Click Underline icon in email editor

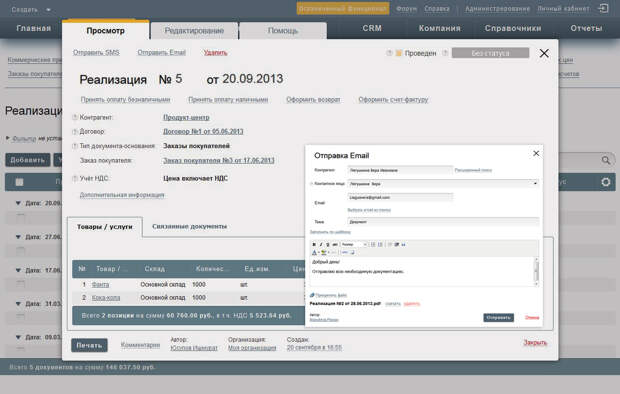point(327,244)
